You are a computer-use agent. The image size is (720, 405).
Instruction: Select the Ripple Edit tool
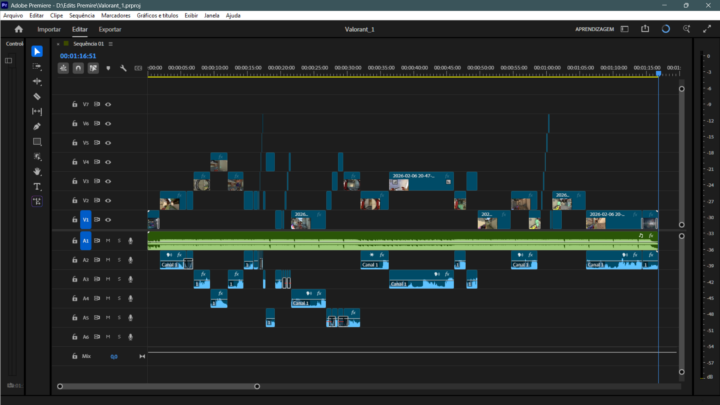point(37,81)
